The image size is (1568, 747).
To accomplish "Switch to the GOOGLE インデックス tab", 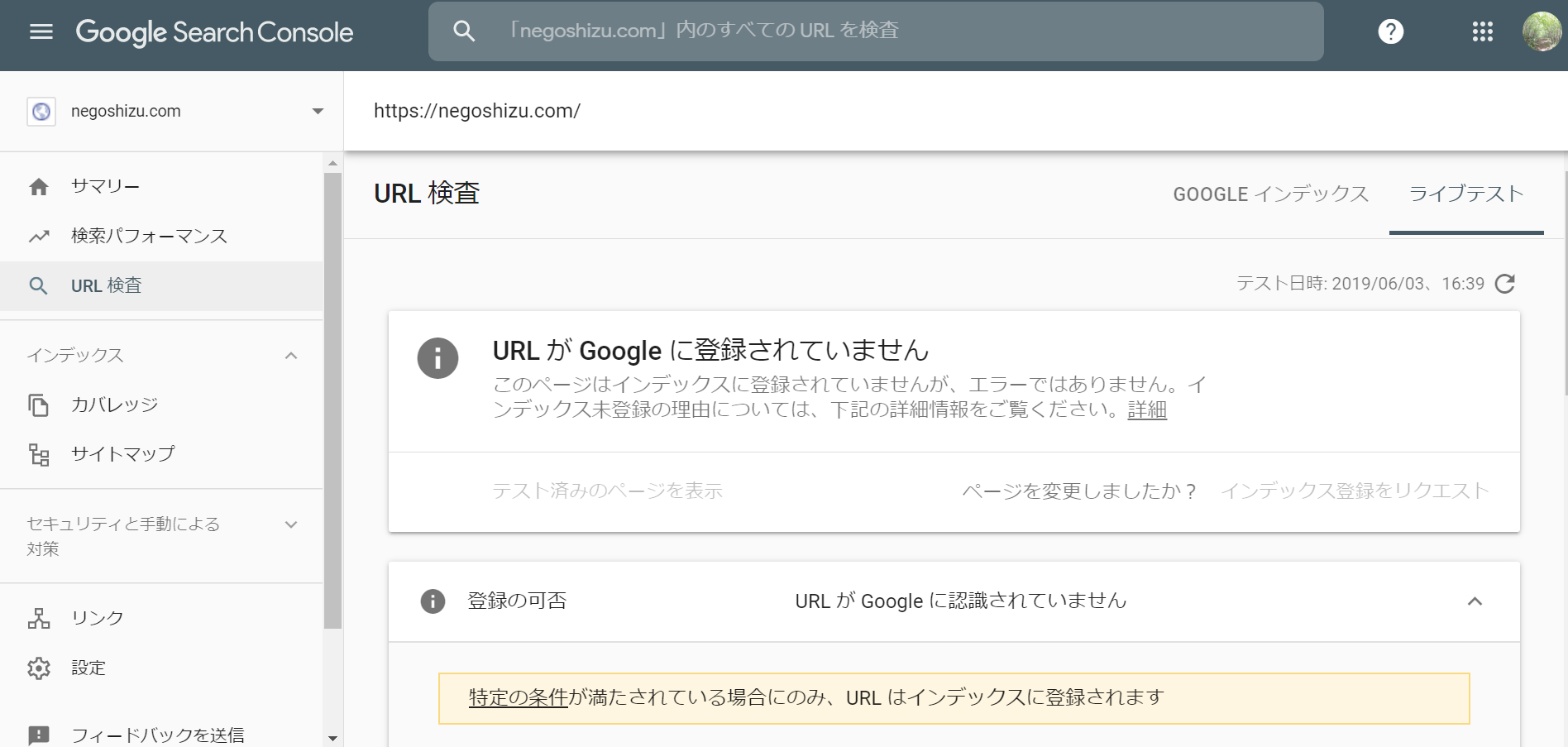I will (1270, 194).
